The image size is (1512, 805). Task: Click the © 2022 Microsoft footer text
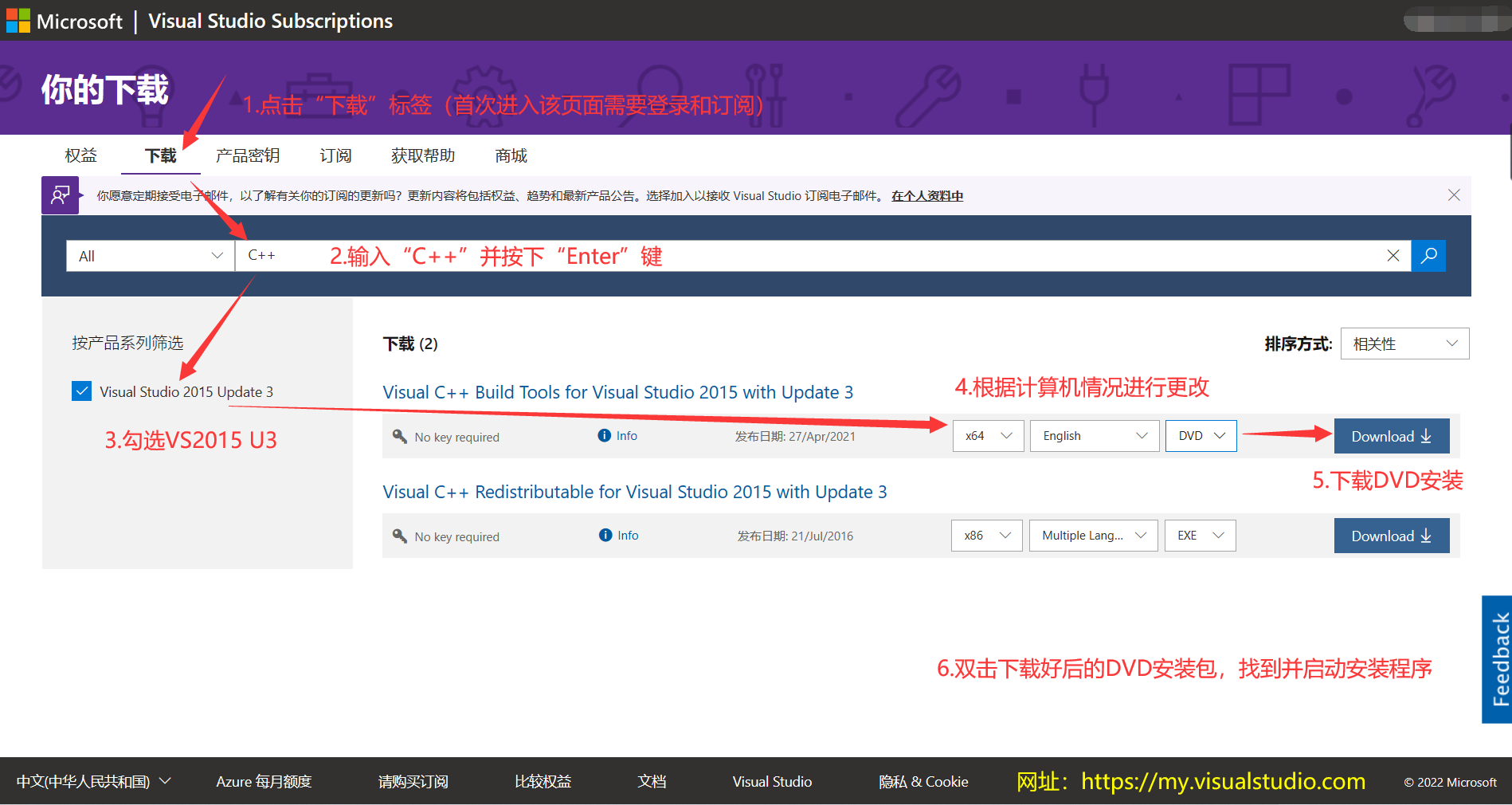[x=1450, y=782]
